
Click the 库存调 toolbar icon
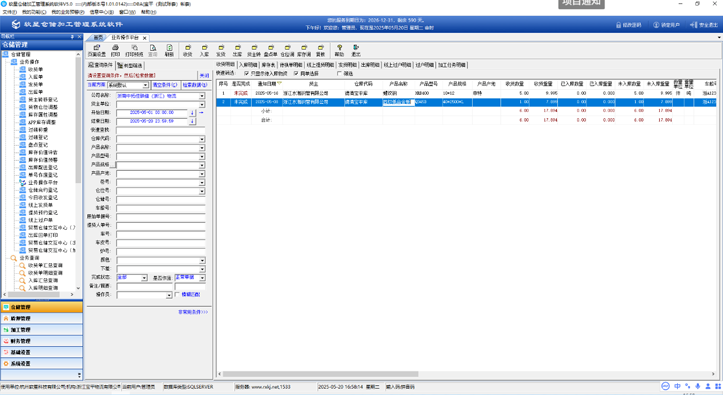click(304, 50)
